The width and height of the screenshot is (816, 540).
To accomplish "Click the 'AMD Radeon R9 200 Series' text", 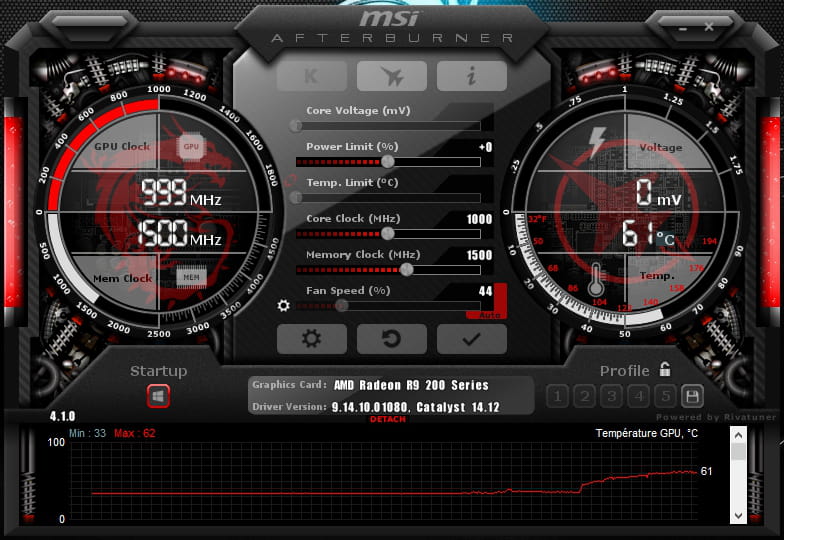I will coord(411,385).
